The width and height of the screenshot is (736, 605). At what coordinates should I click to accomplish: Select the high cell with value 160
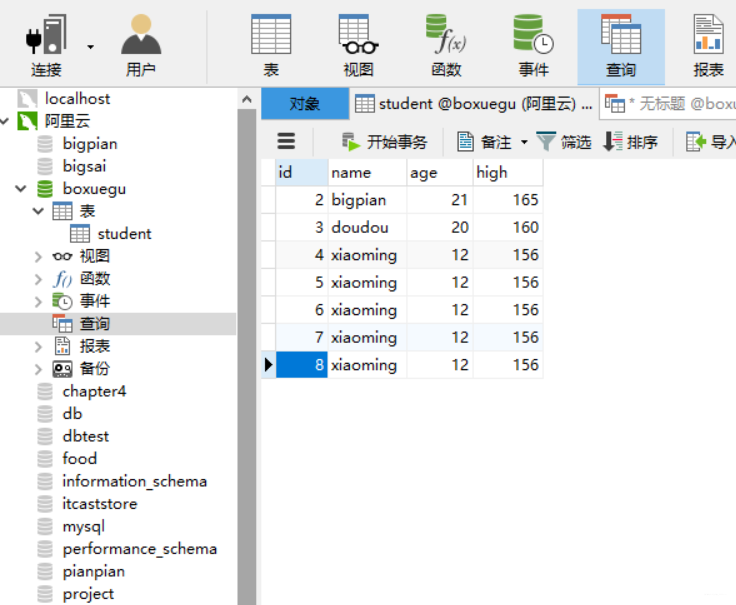(508, 228)
